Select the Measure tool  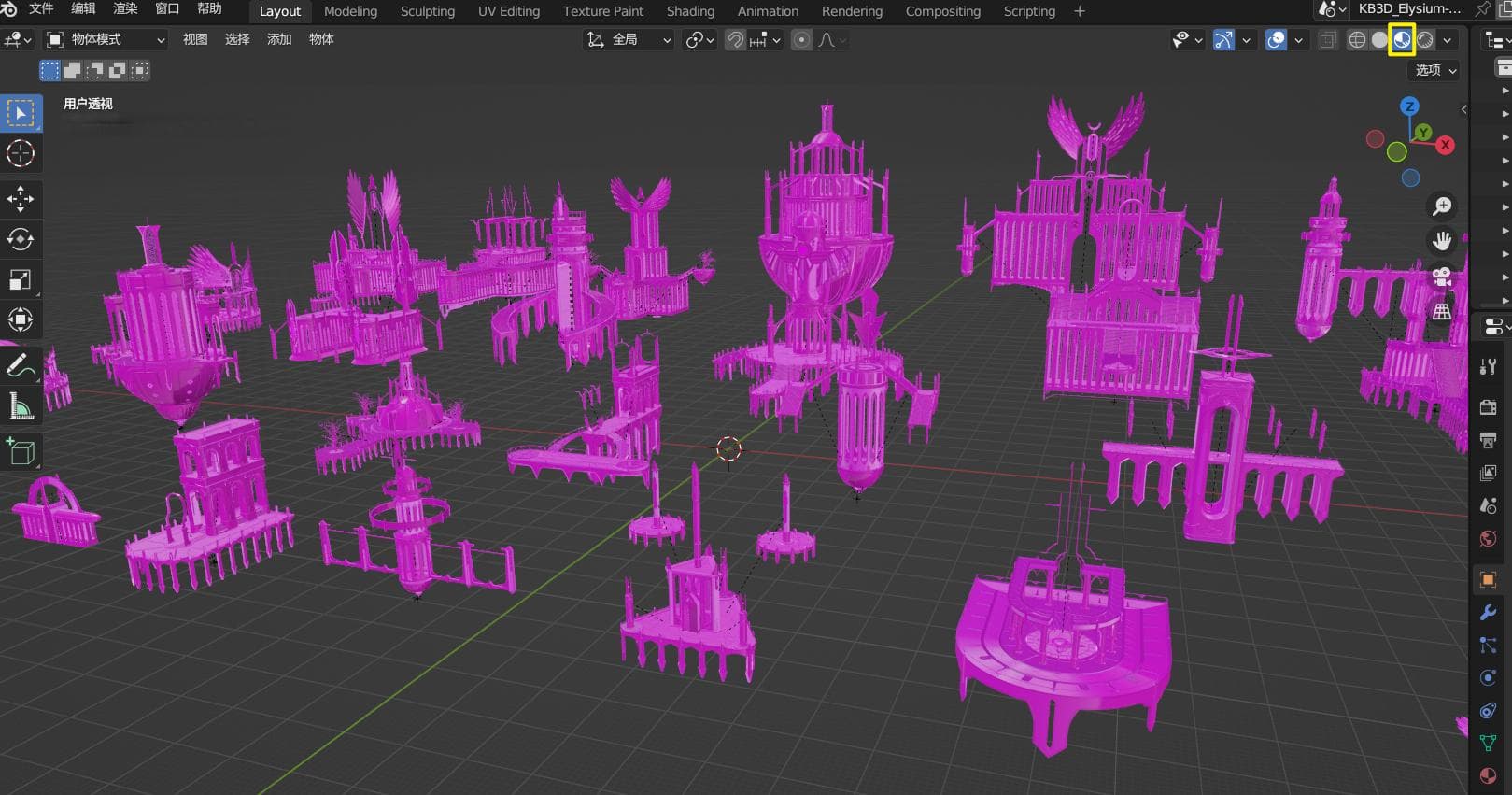[x=21, y=405]
